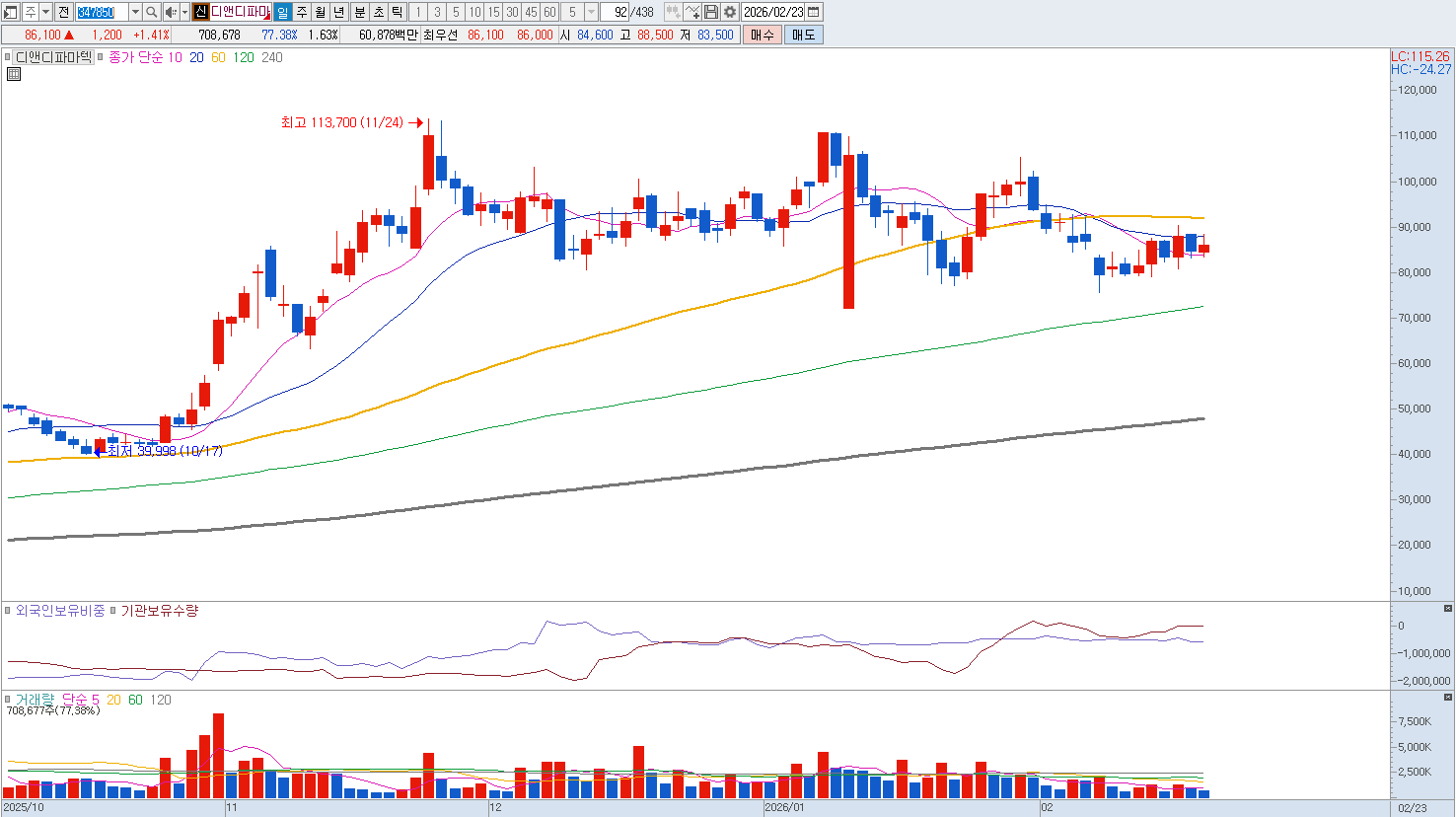Viewport: 1456px width, 817px height.
Task: Click the candle compare icon in toolbar
Action: point(673,12)
